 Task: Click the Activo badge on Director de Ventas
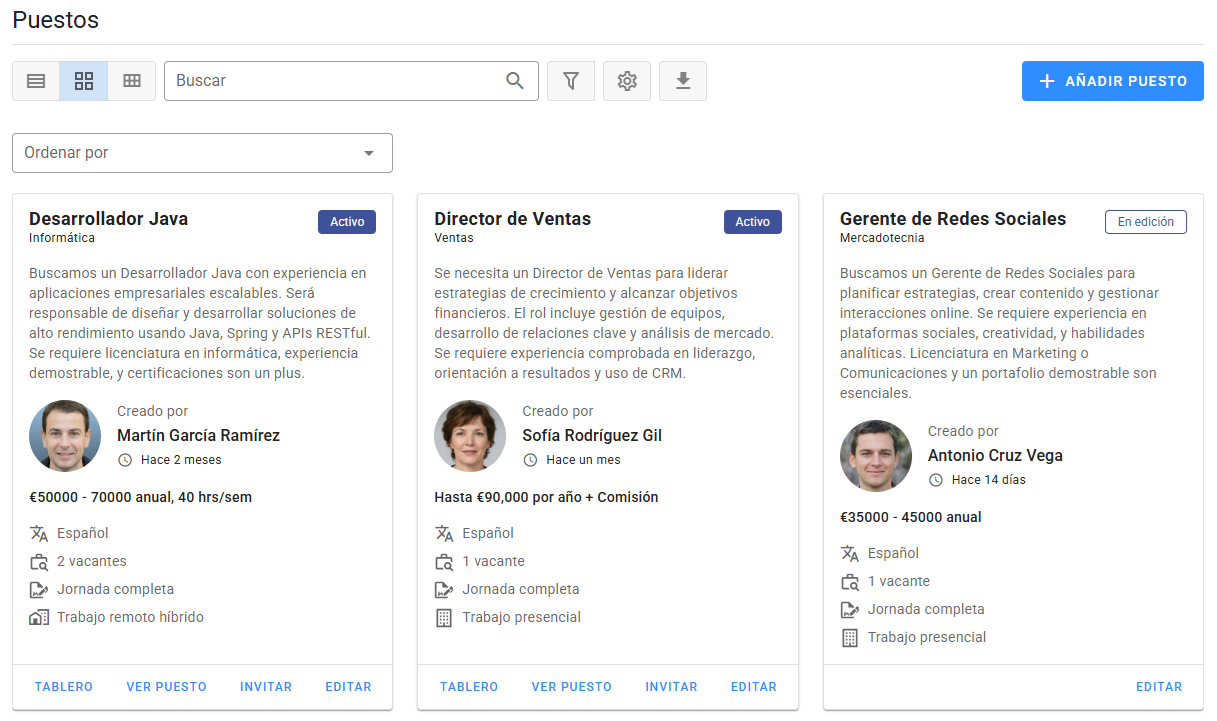(753, 222)
